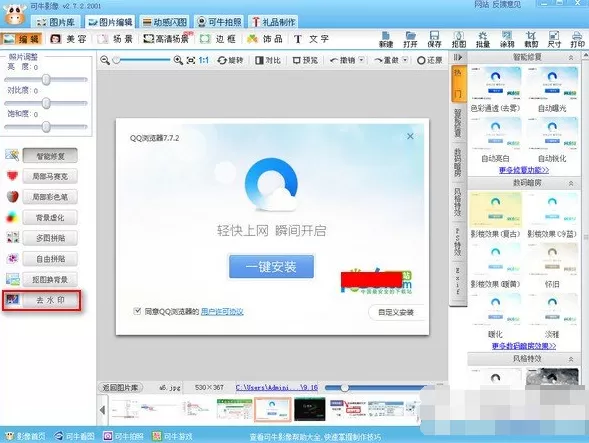Click the 对比度 contrast slider handle
589x443 pixels.
coord(46,103)
